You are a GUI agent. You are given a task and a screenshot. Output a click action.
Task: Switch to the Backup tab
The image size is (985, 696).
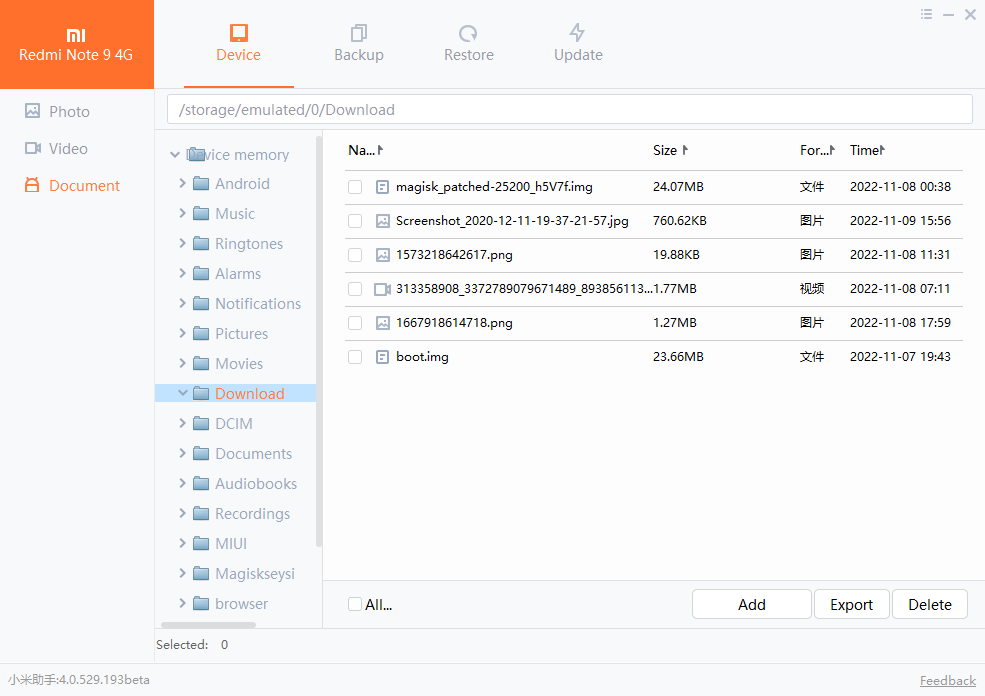tap(359, 43)
